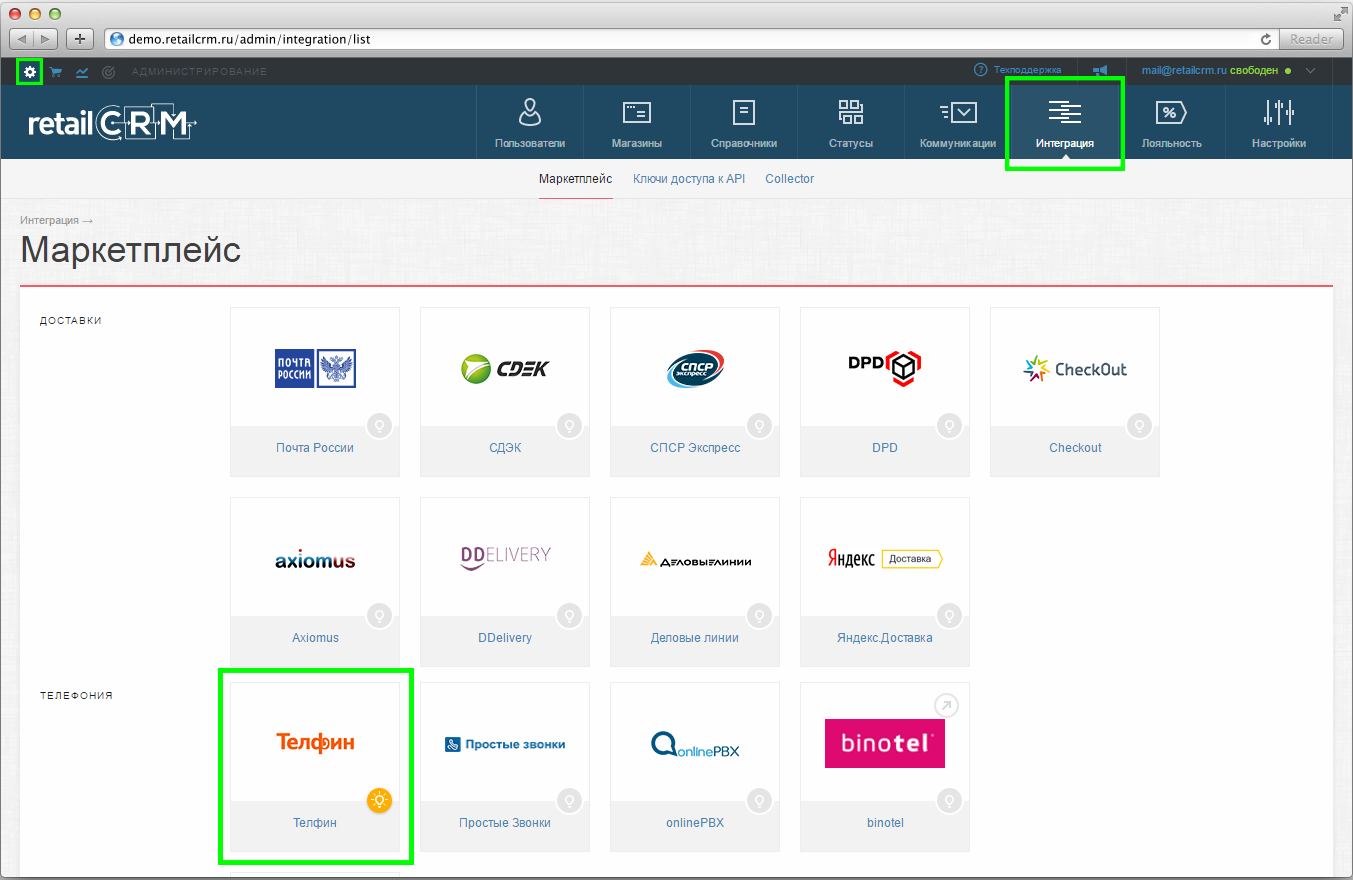Open the Почта России logo tile

pos(315,368)
